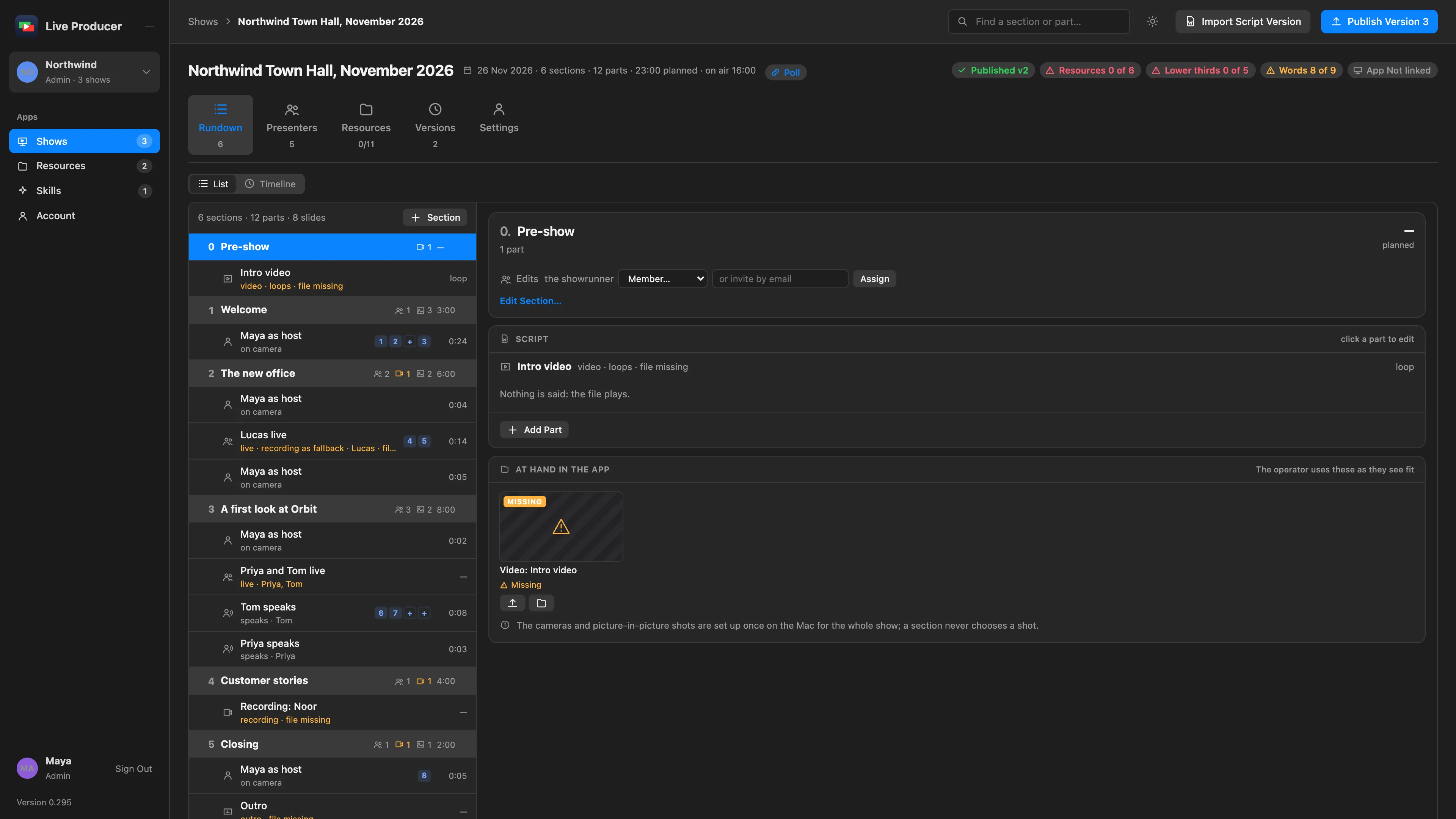Click the Lower thirds 0 of 5 badge

point(1200,70)
